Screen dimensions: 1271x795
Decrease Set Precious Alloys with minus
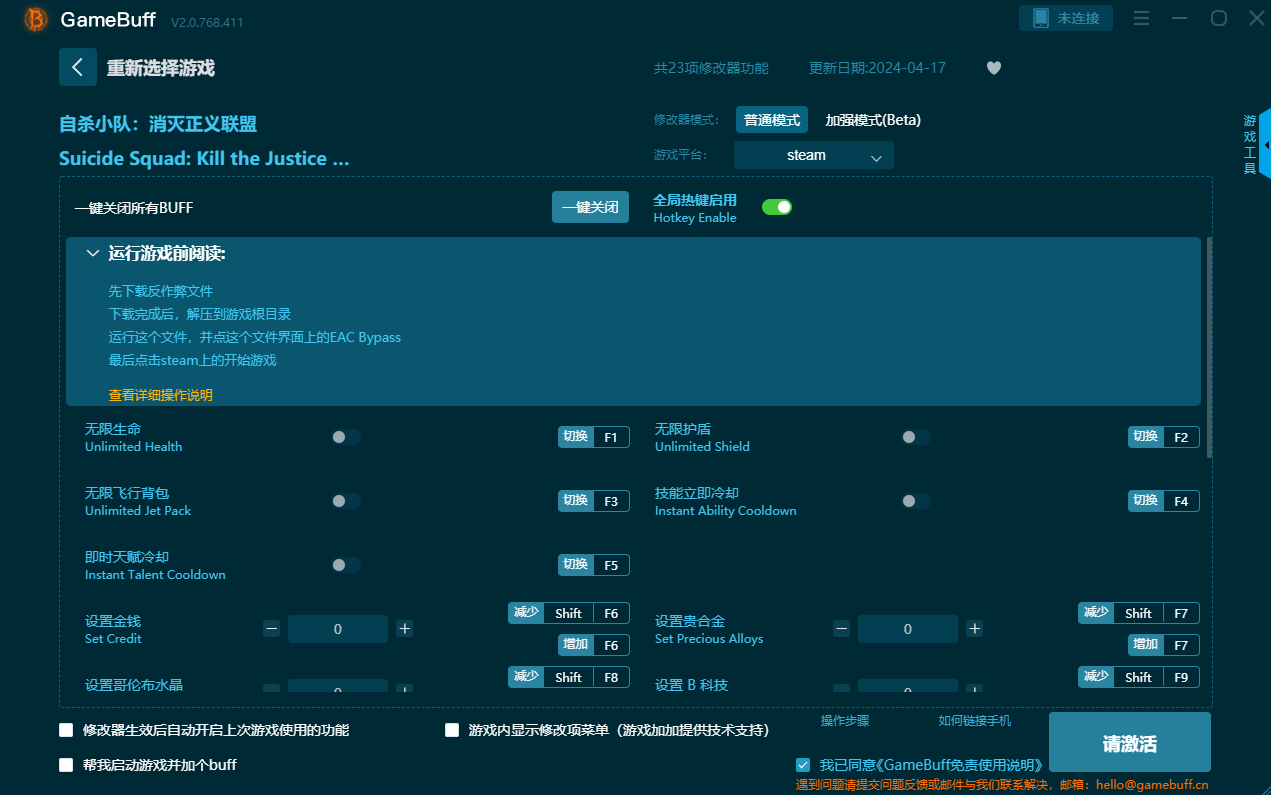[x=842, y=629]
